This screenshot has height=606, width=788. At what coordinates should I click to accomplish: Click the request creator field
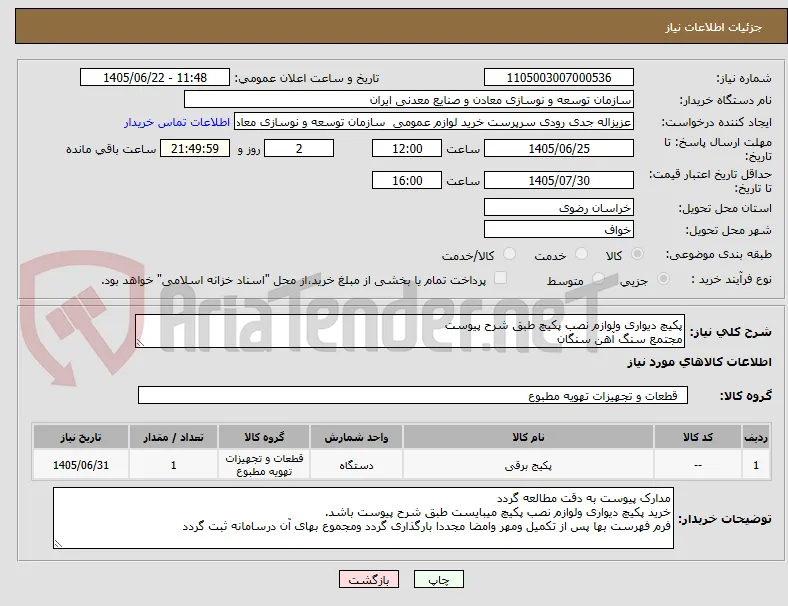[x=434, y=122]
